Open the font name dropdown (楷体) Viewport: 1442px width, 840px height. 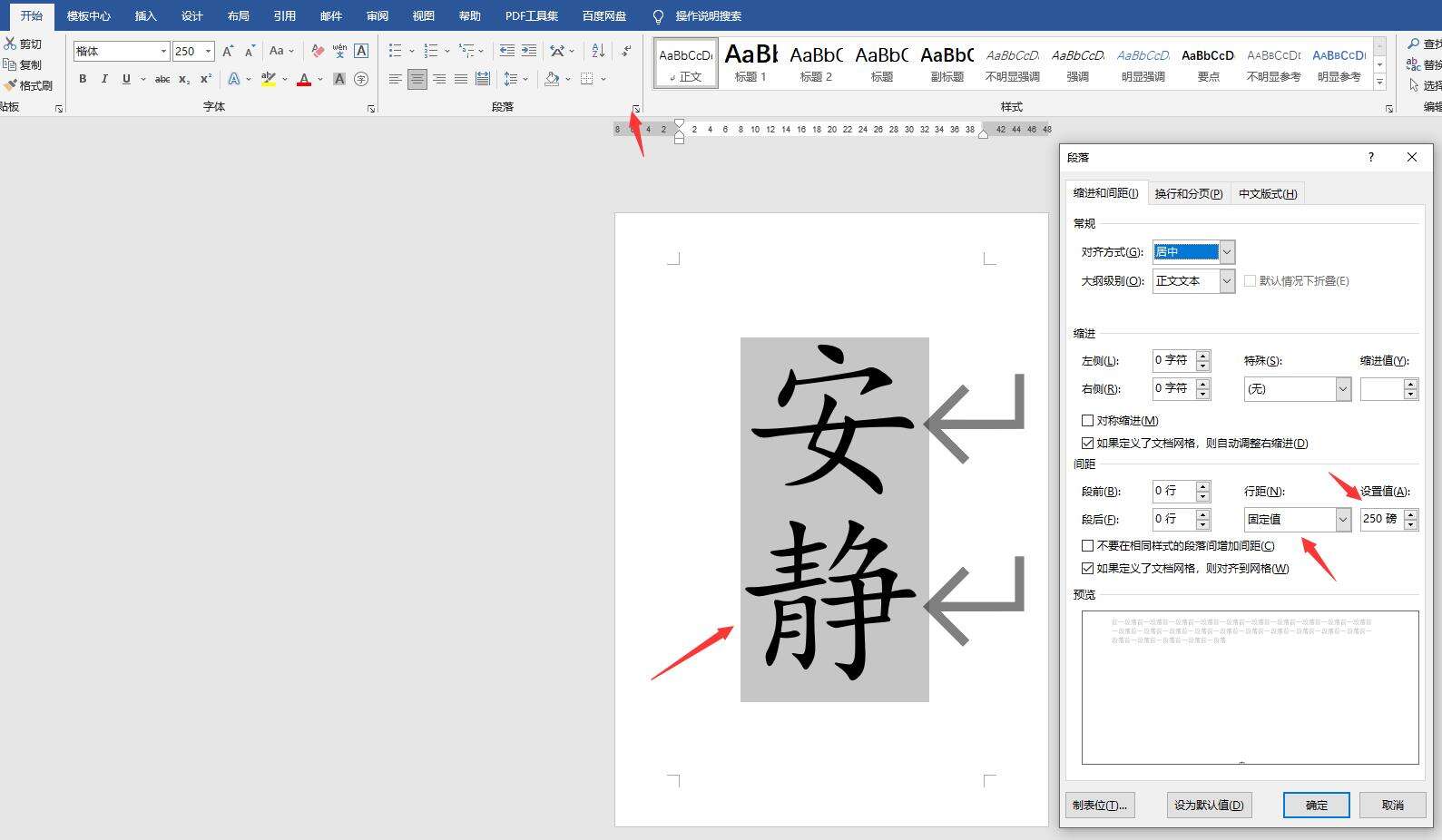[163, 51]
